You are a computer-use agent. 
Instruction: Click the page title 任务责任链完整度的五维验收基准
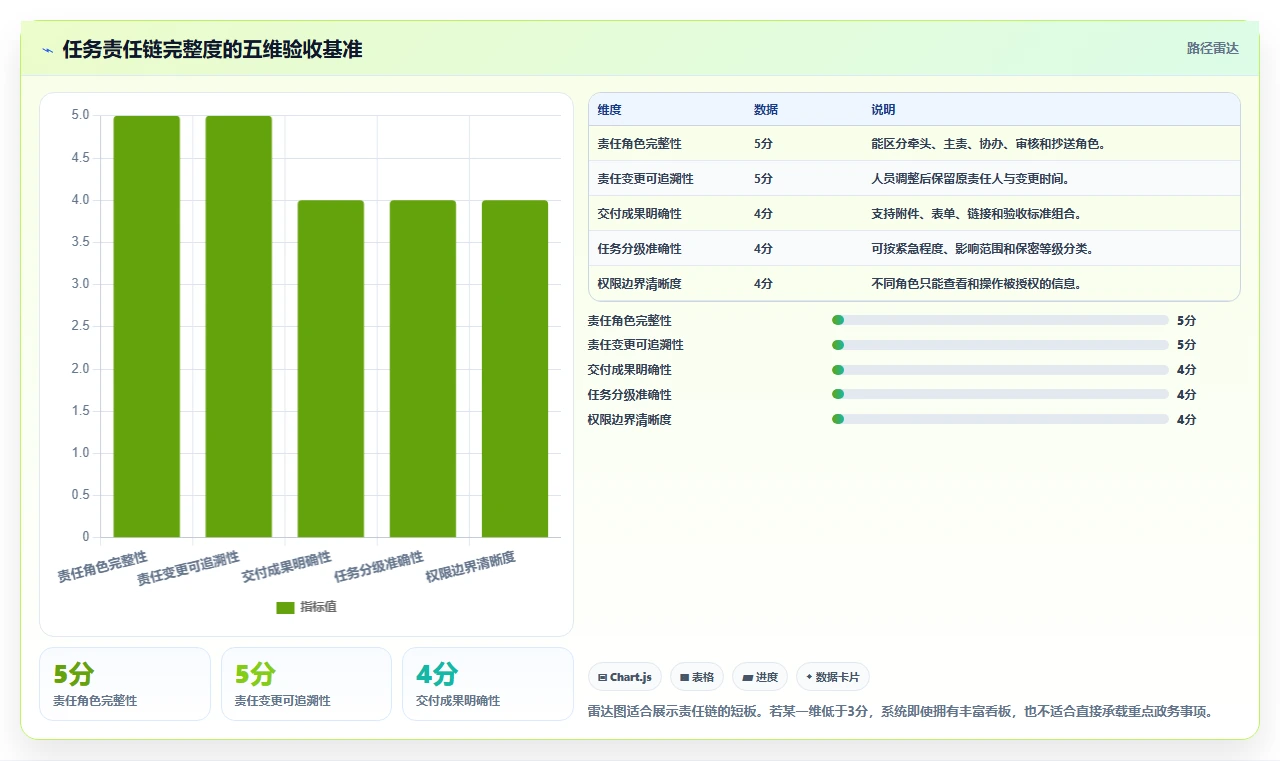[212, 49]
